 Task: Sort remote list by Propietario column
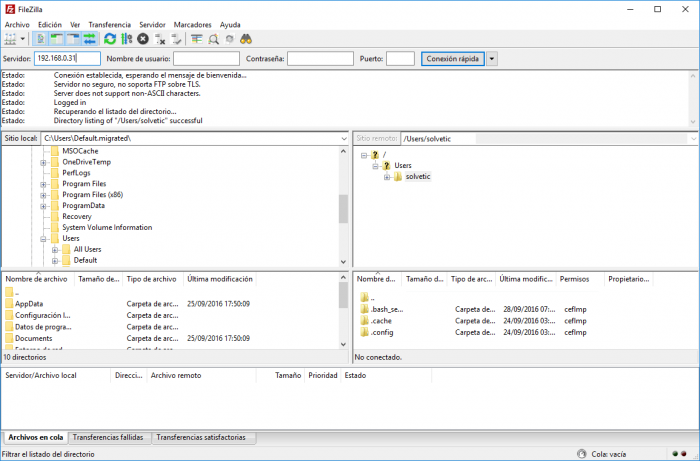pyautogui.click(x=629, y=279)
